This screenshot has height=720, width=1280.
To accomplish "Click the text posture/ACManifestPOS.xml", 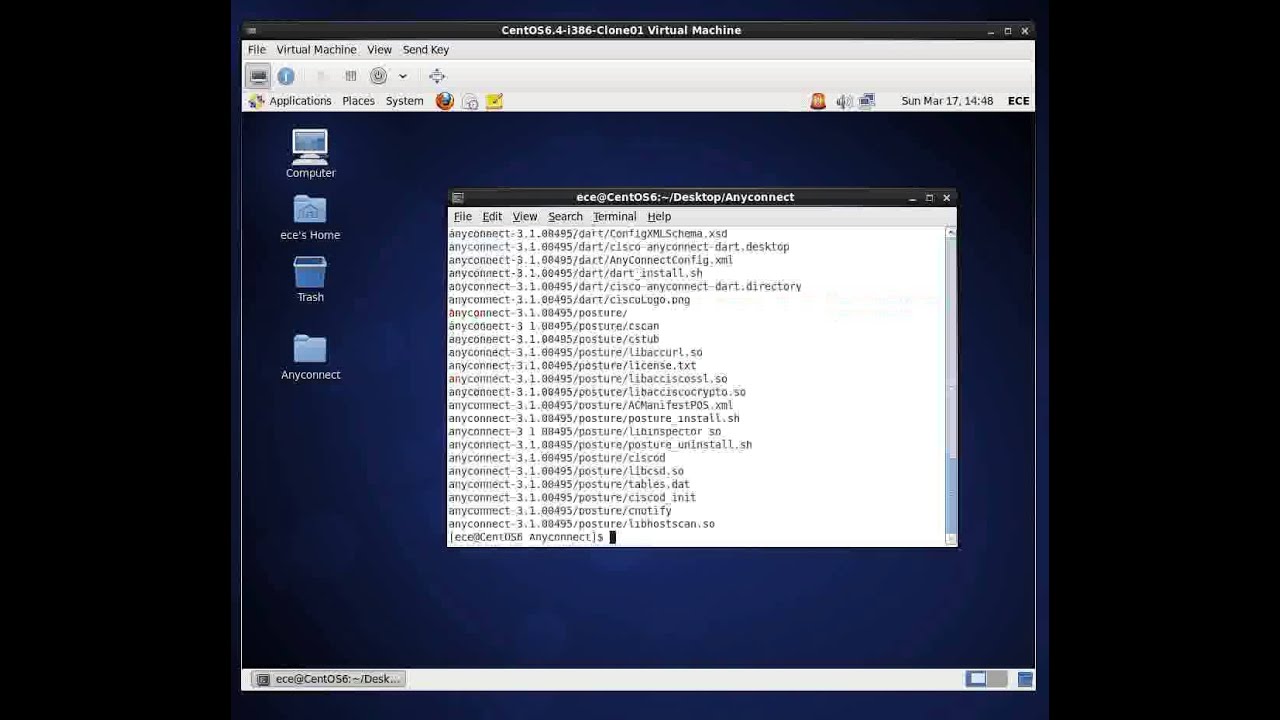I will tap(655, 405).
